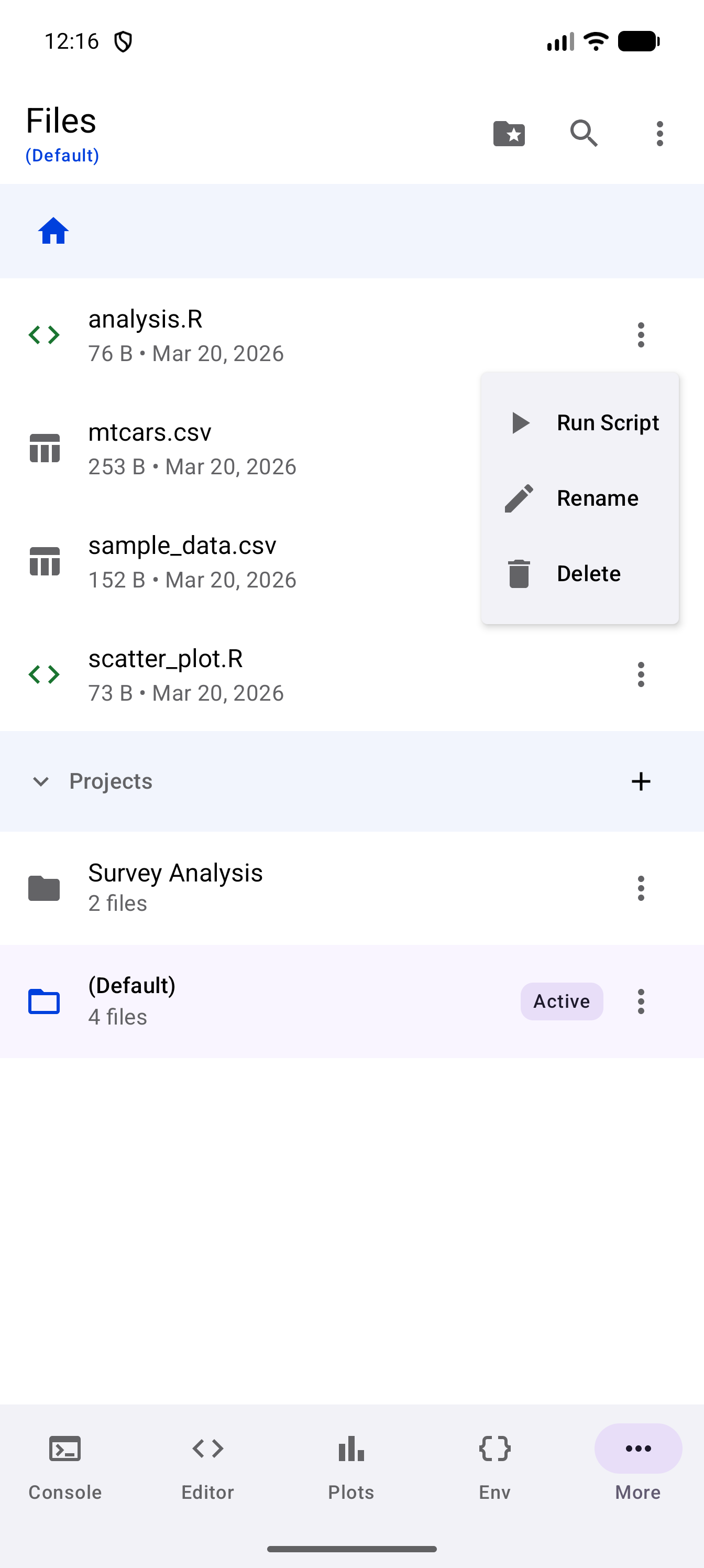The image size is (704, 1568).
Task: Open the starred folder icon in header
Action: point(509,133)
